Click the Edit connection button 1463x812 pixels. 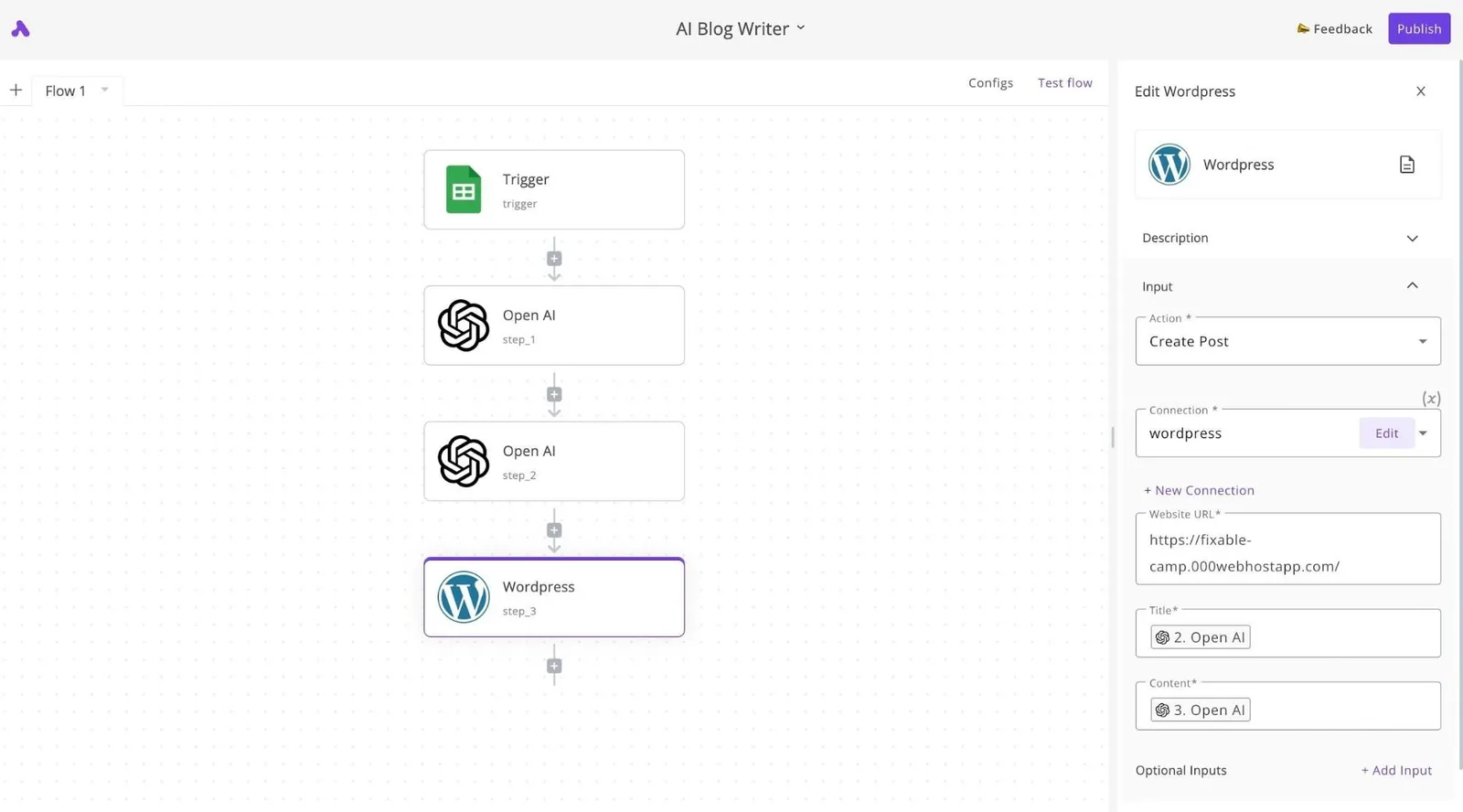(x=1386, y=433)
